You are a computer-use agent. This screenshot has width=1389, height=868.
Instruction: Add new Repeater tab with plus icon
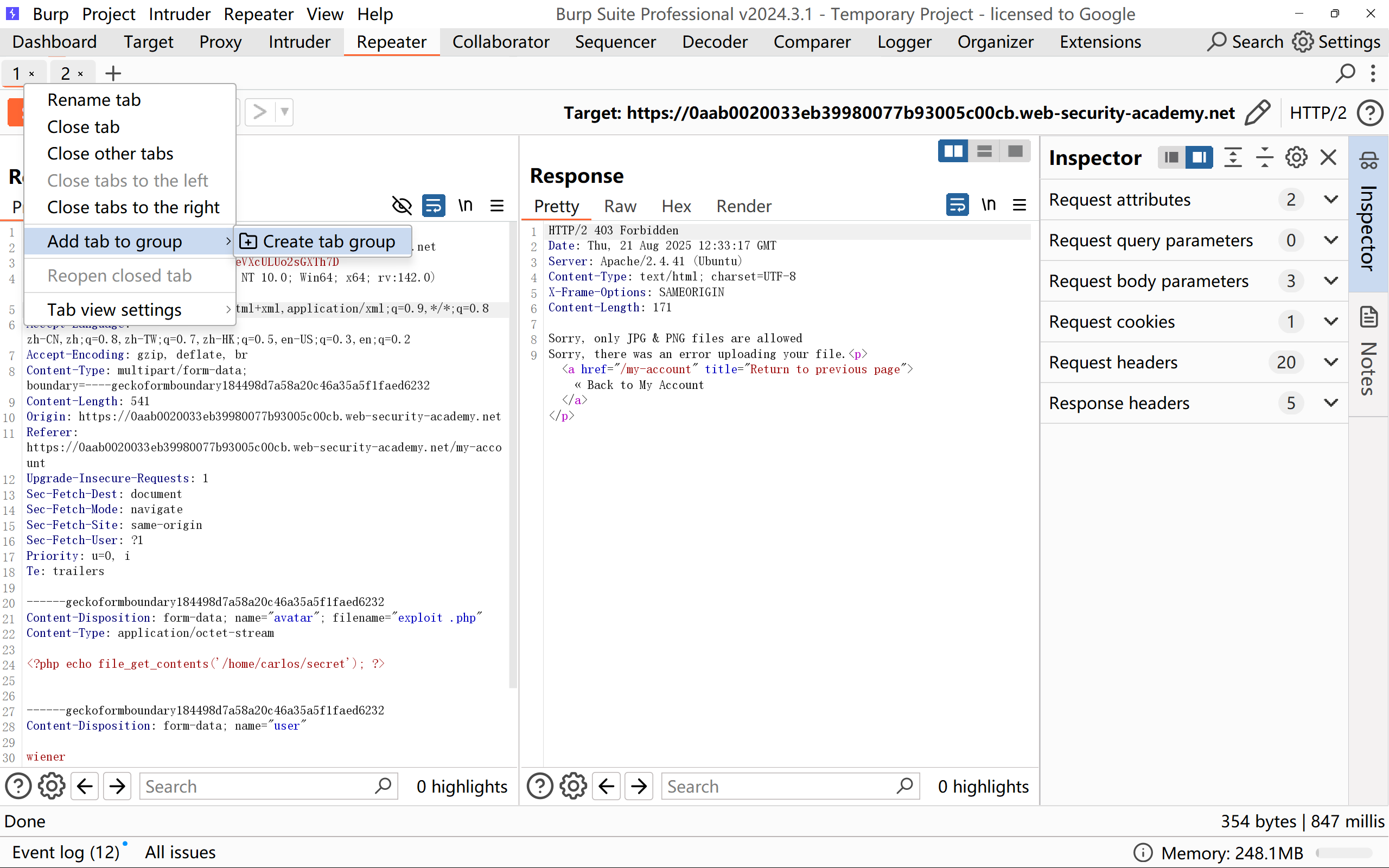pyautogui.click(x=113, y=73)
